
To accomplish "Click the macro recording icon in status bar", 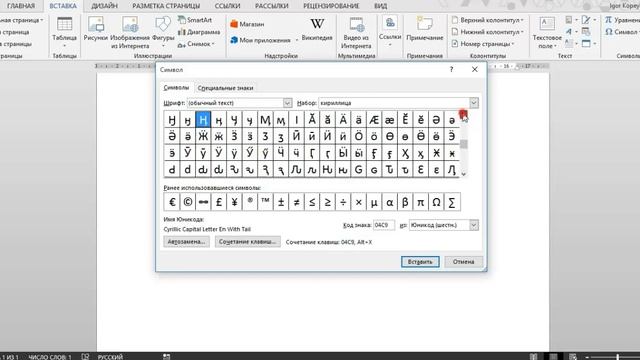I will coord(167,356).
